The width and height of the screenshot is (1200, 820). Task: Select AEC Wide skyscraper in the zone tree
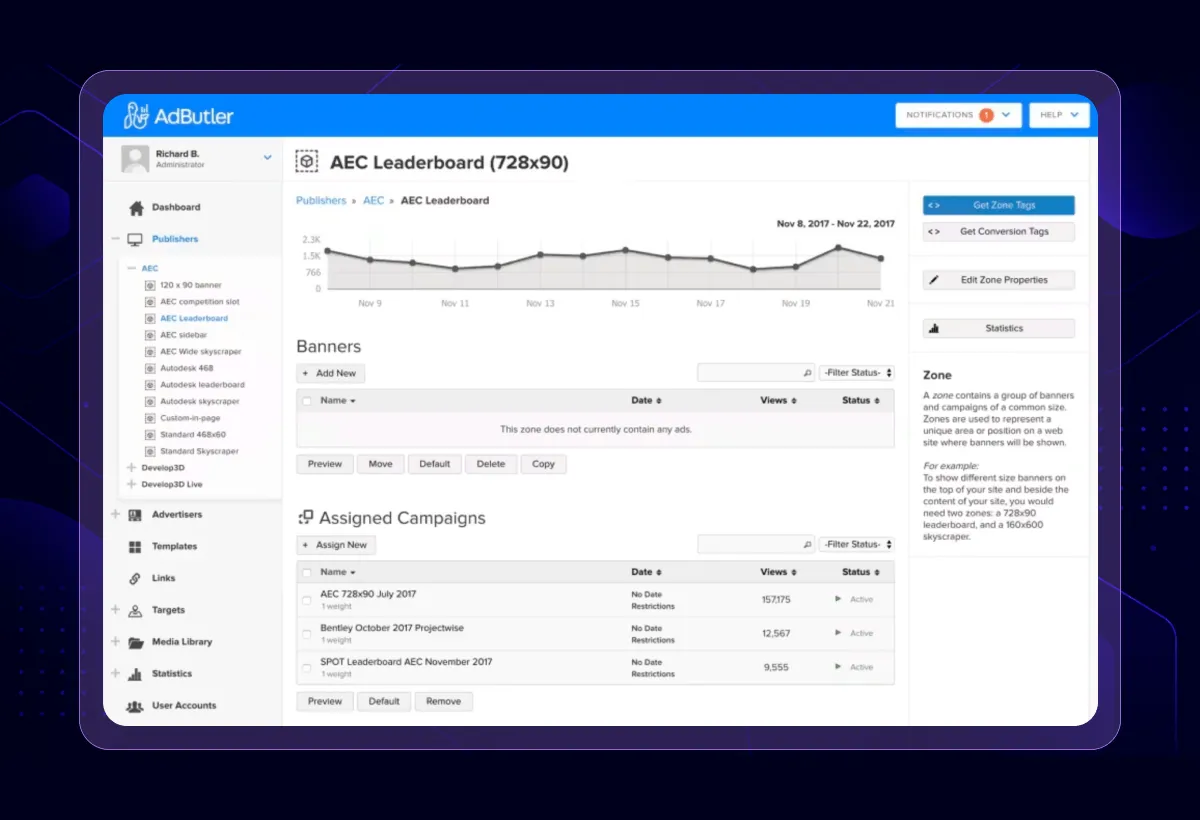(201, 352)
